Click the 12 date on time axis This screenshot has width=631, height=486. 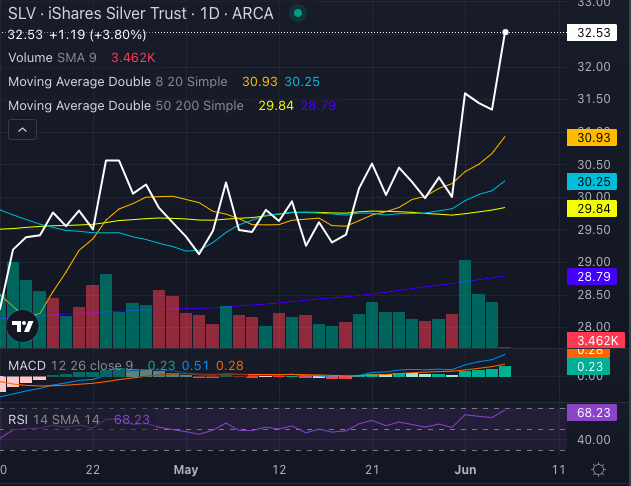point(279,470)
